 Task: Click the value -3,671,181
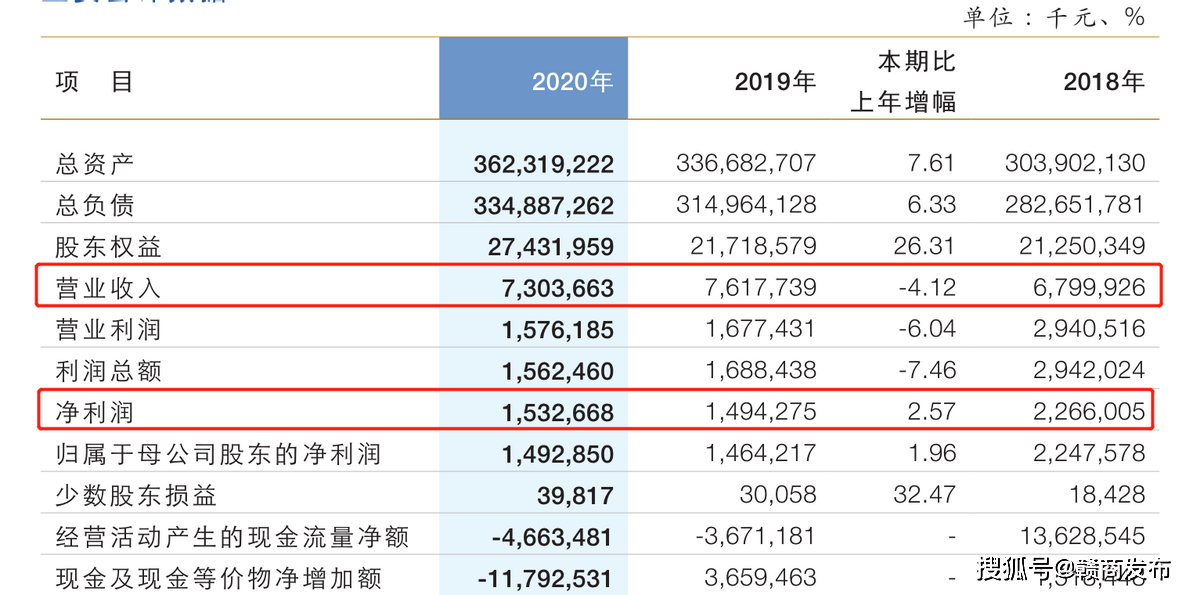(755, 536)
